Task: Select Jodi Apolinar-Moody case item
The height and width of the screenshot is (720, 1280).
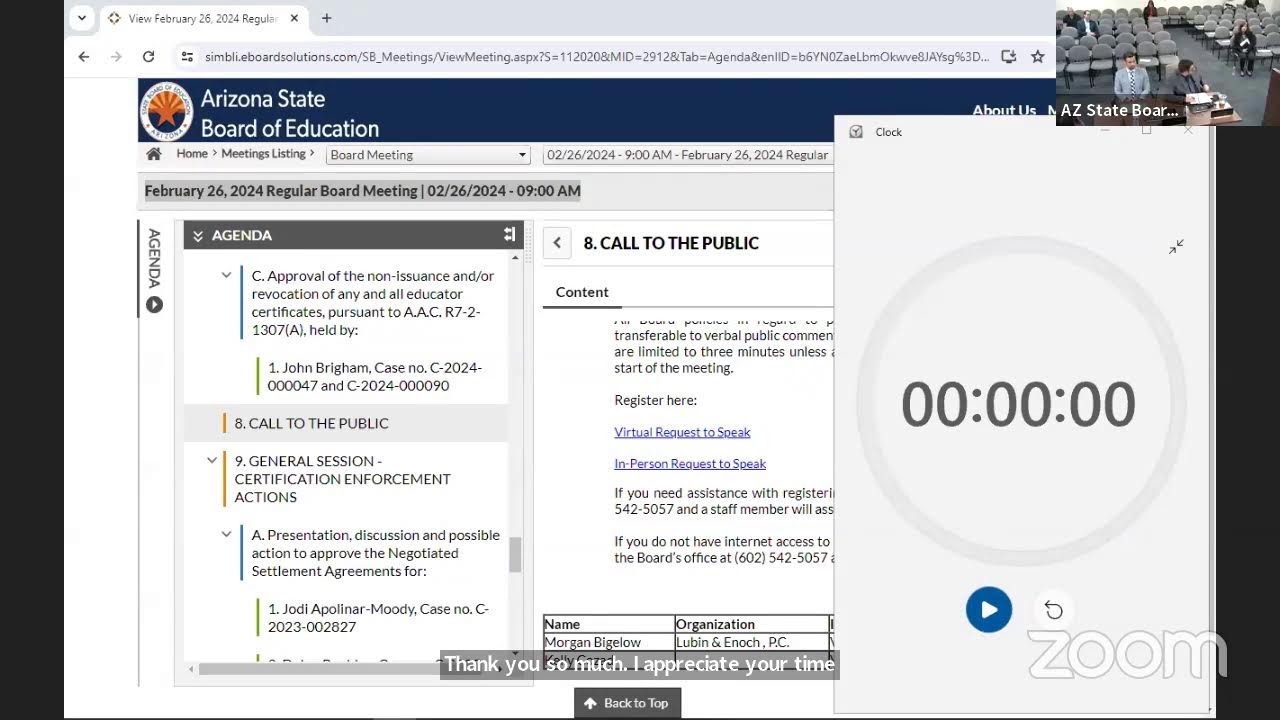Action: coord(378,617)
